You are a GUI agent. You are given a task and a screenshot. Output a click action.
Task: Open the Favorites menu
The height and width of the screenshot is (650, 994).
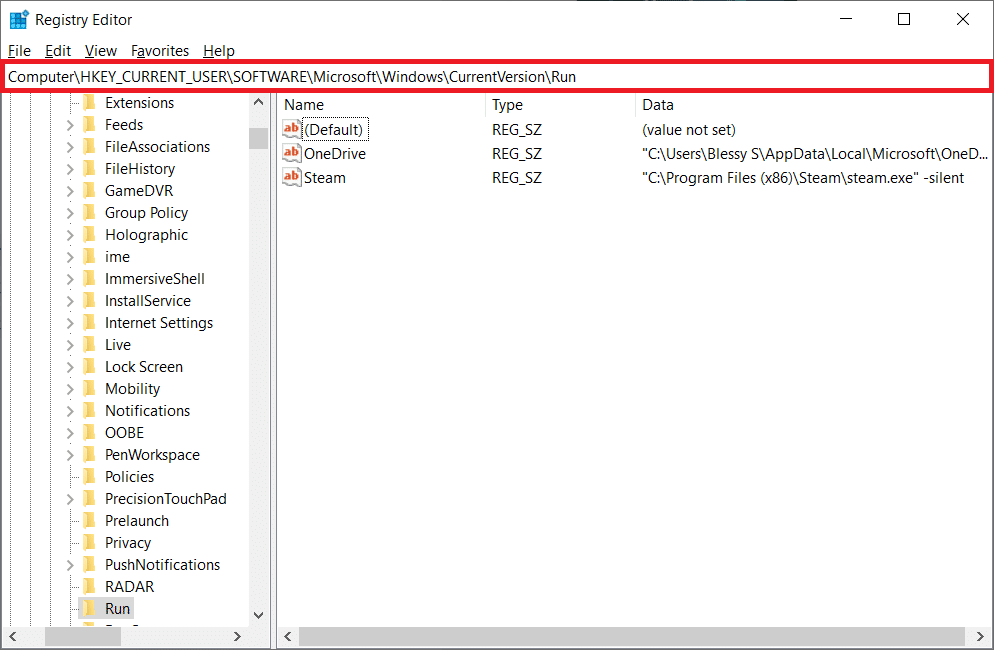160,51
